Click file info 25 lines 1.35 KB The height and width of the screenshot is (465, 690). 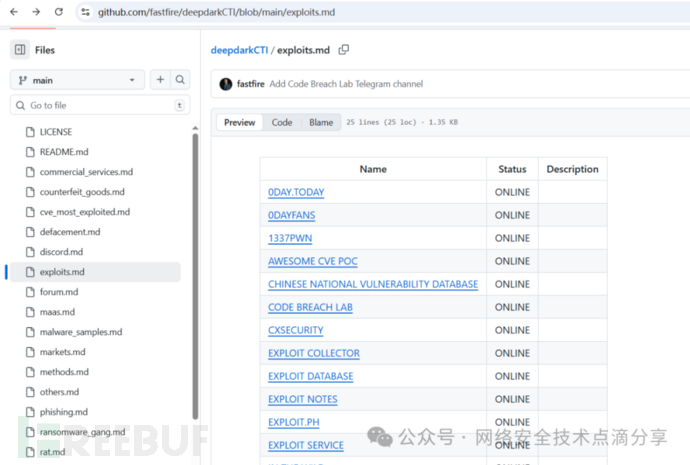(x=402, y=122)
